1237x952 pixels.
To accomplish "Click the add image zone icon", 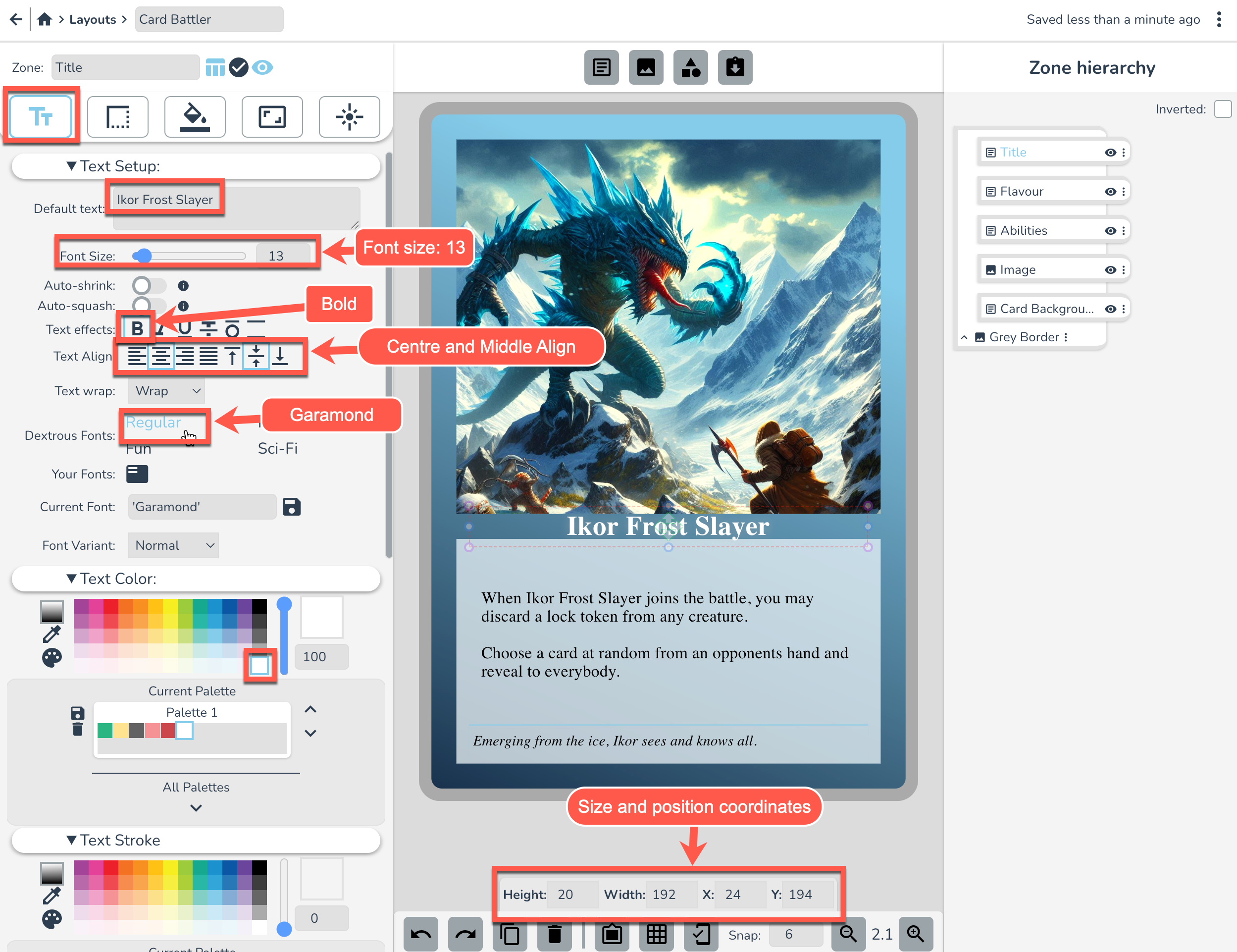I will tap(646, 67).
